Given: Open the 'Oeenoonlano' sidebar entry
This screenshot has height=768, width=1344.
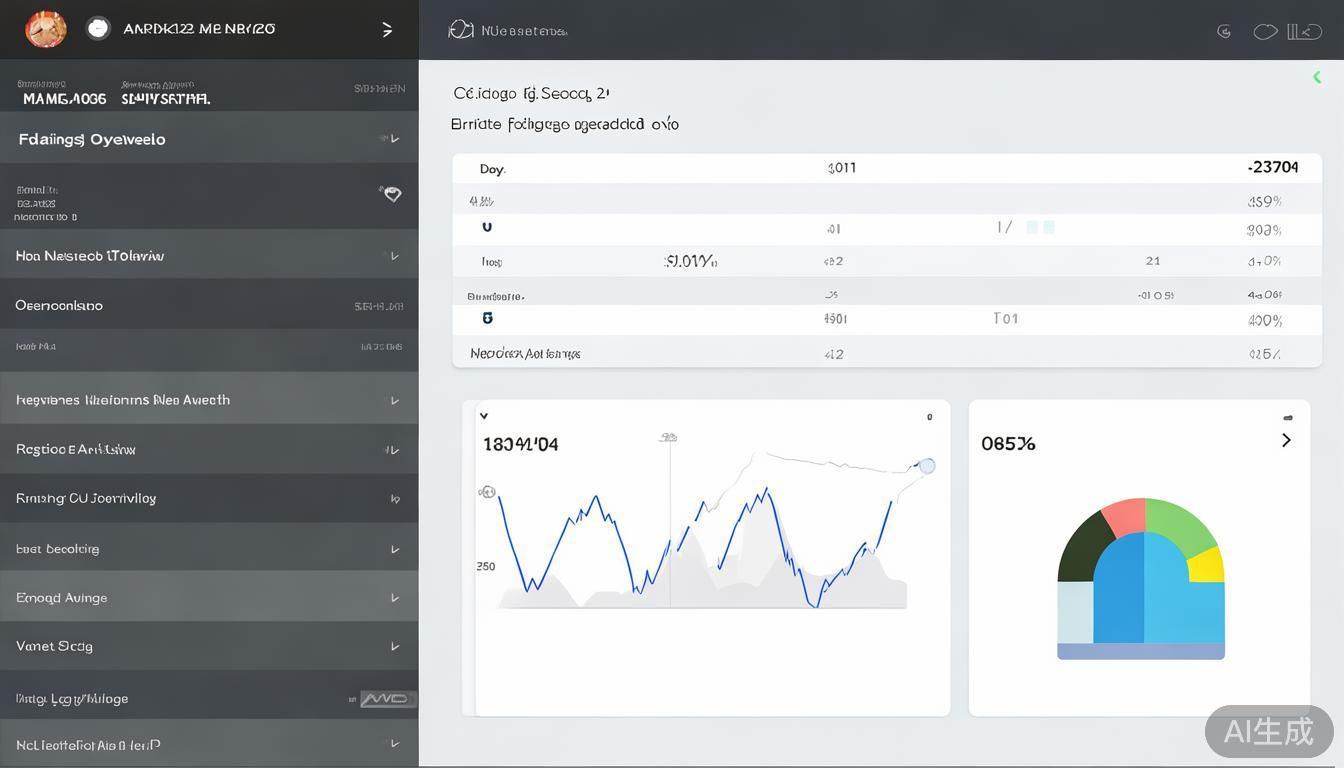Looking at the screenshot, I should (59, 305).
